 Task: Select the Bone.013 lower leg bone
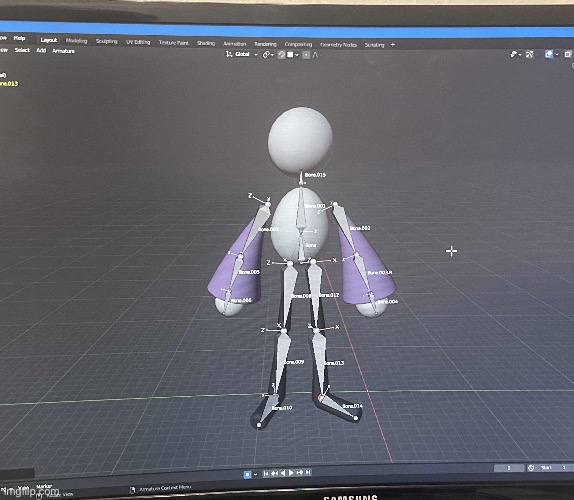click(x=319, y=361)
